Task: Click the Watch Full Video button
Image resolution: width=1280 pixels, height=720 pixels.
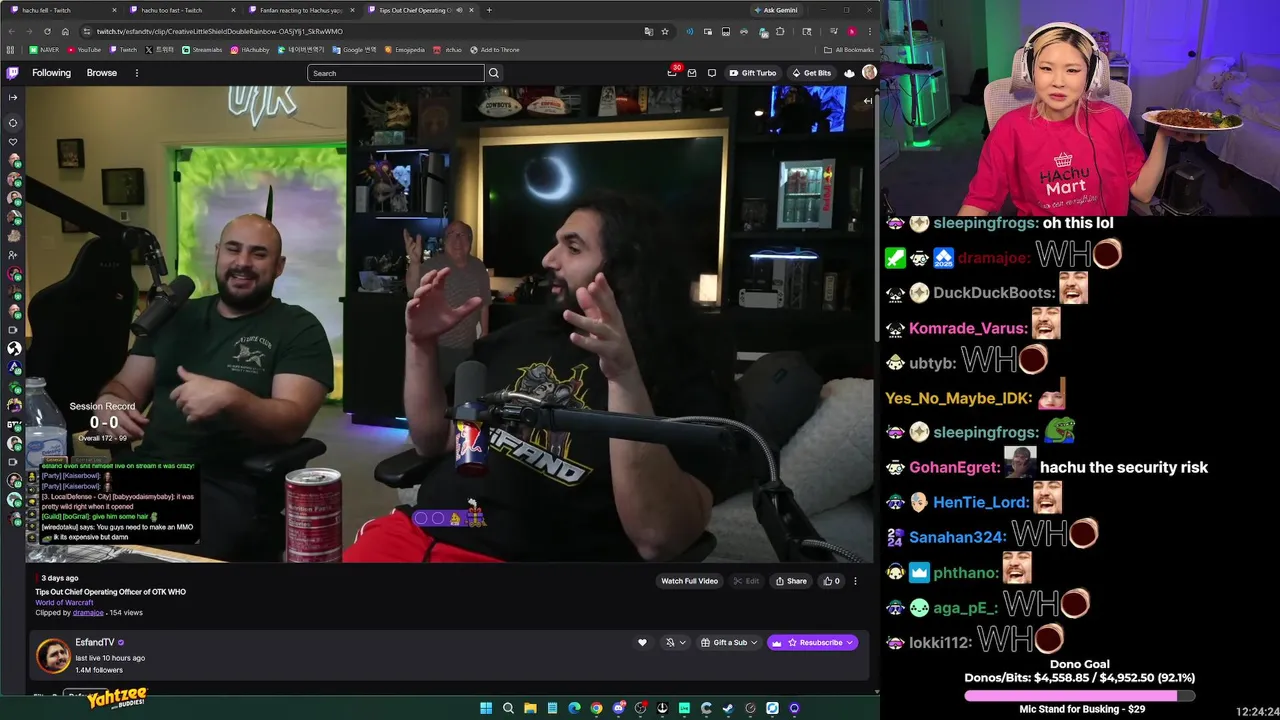Action: tap(689, 581)
